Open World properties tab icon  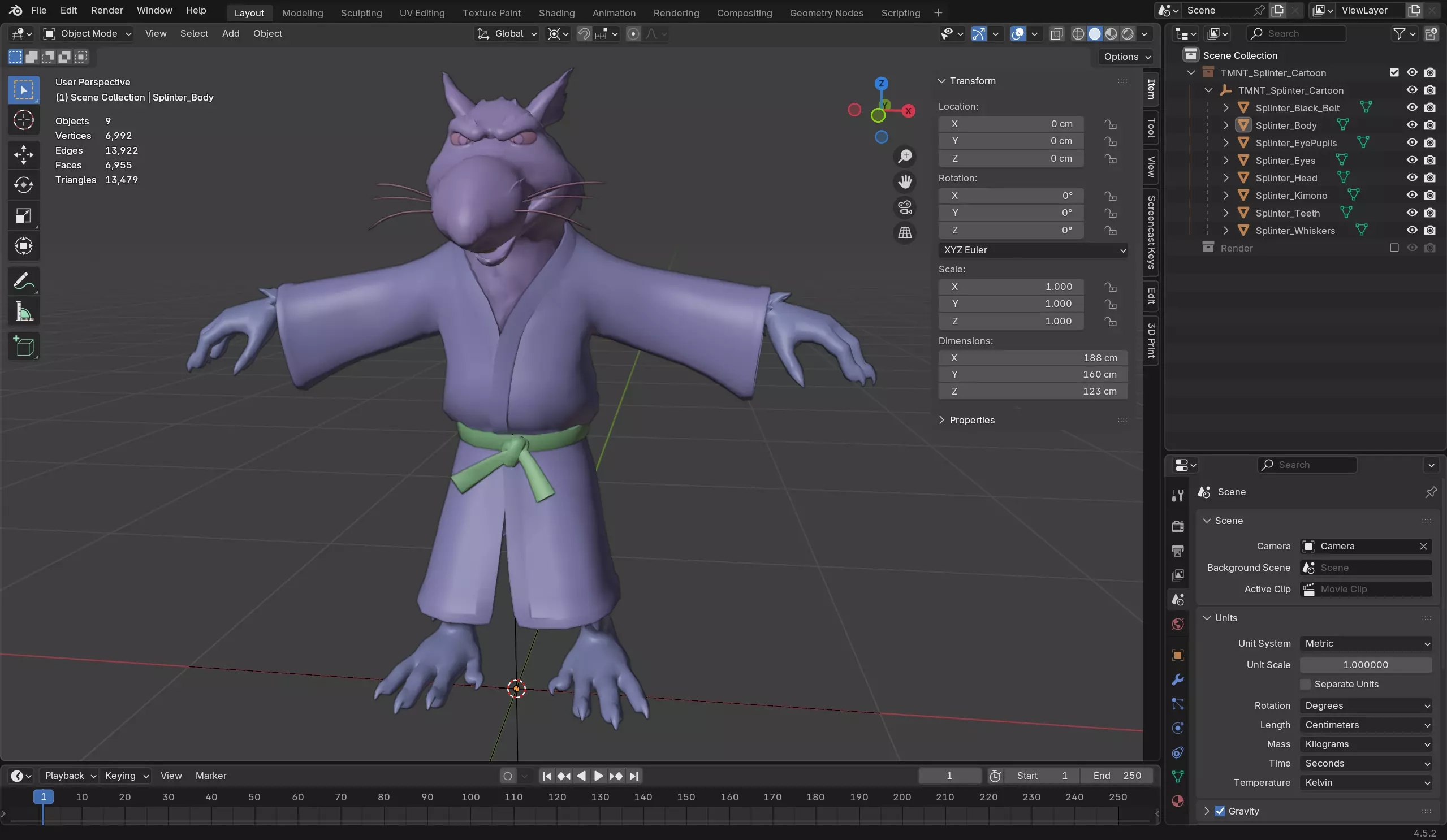point(1178,624)
